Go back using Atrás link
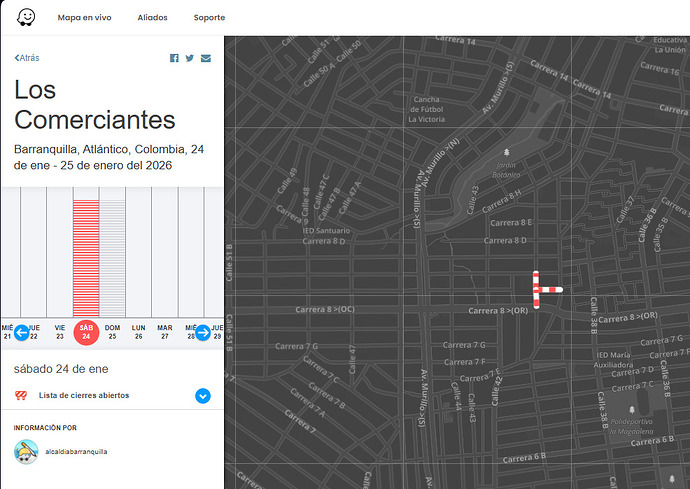Screen dimensions: 690x489 click(x=30, y=59)
